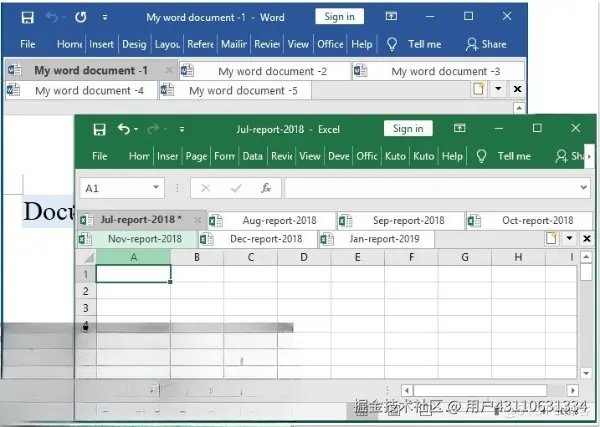
Task: Click Share button in Word
Action: coord(486,44)
